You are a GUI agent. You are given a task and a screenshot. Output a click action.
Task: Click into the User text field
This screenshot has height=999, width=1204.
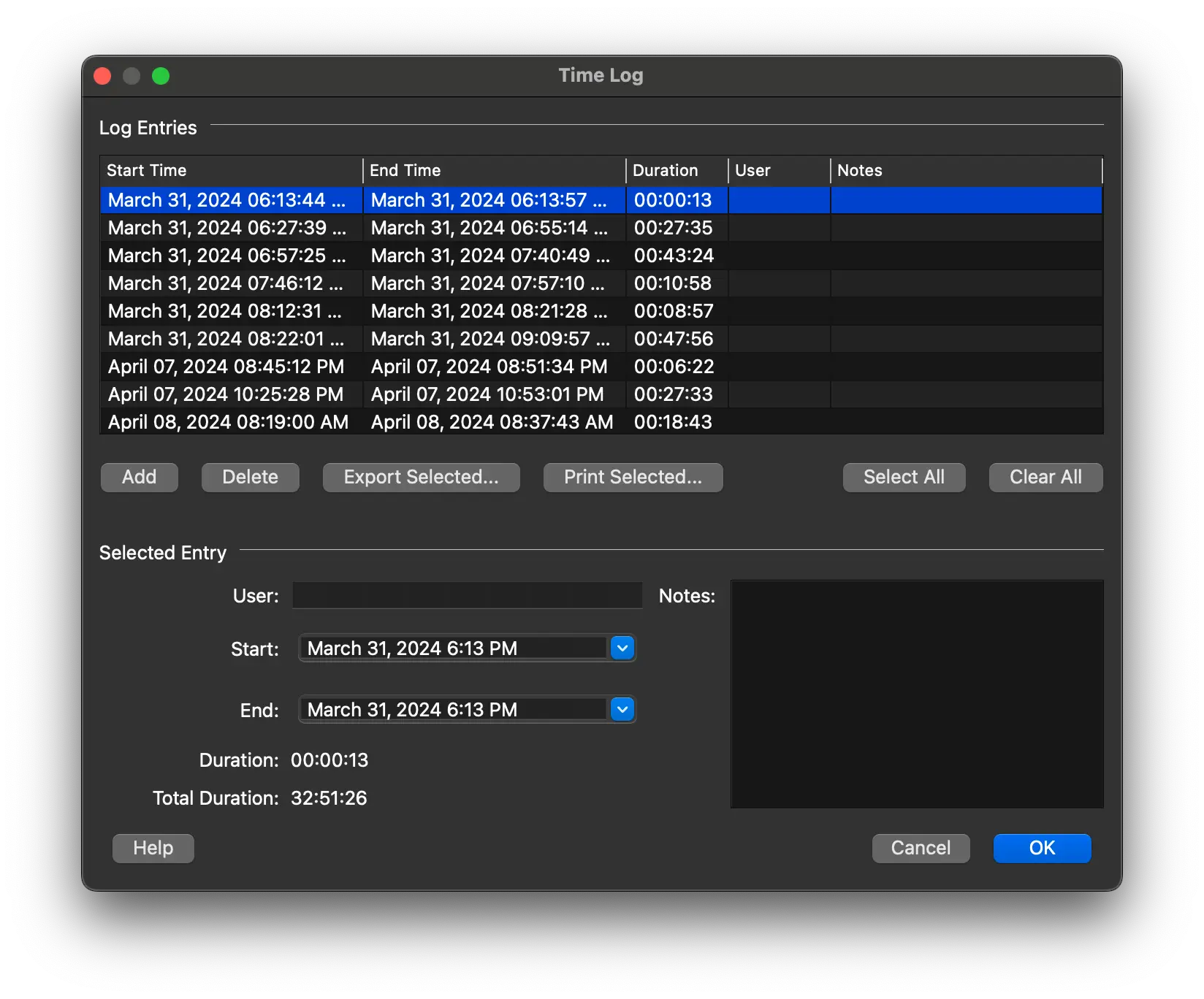pyautogui.click(x=467, y=596)
